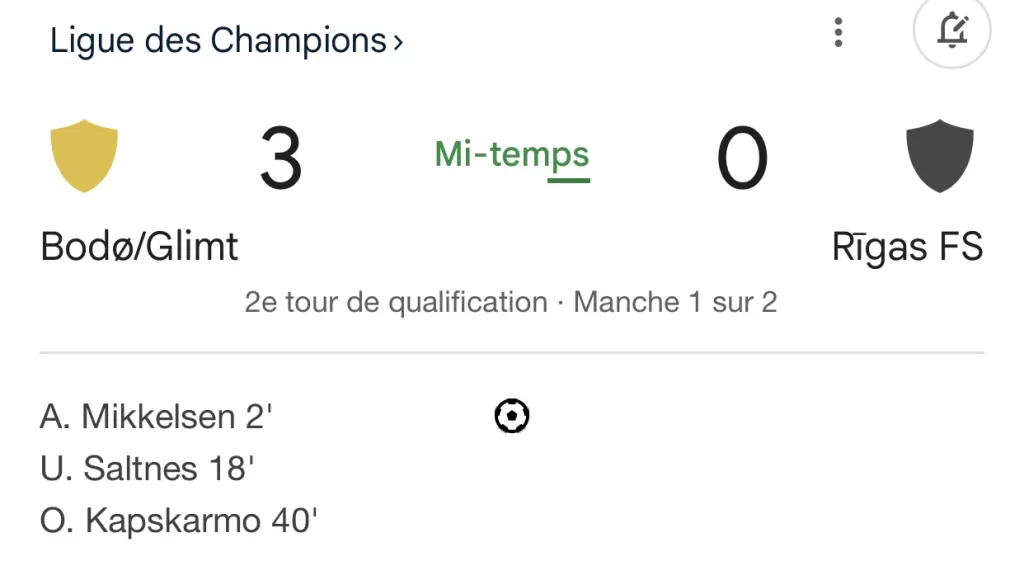The image size is (1024, 580).
Task: Open the three-dot more options menu
Action: 839,32
